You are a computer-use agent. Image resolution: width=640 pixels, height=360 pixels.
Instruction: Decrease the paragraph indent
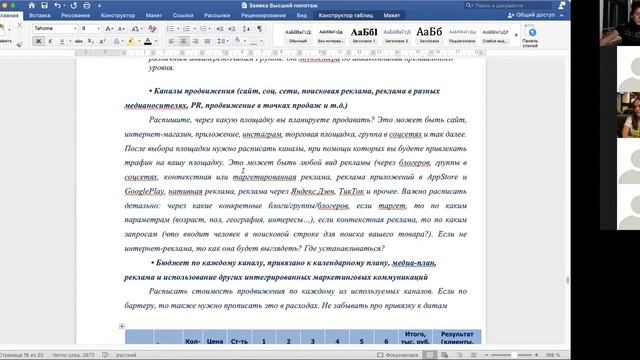[x=220, y=29]
